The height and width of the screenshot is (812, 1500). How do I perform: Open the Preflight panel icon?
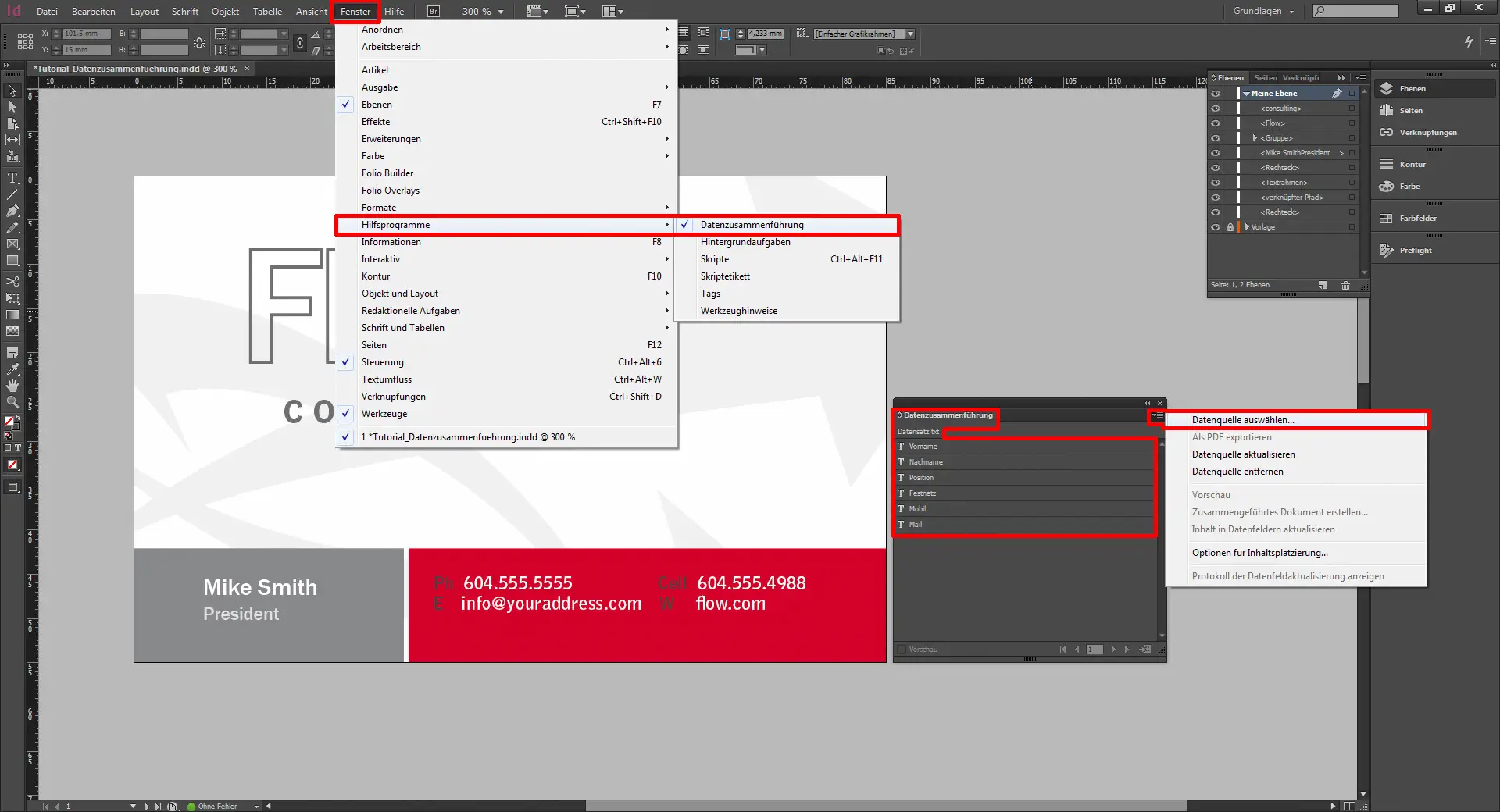(x=1387, y=251)
